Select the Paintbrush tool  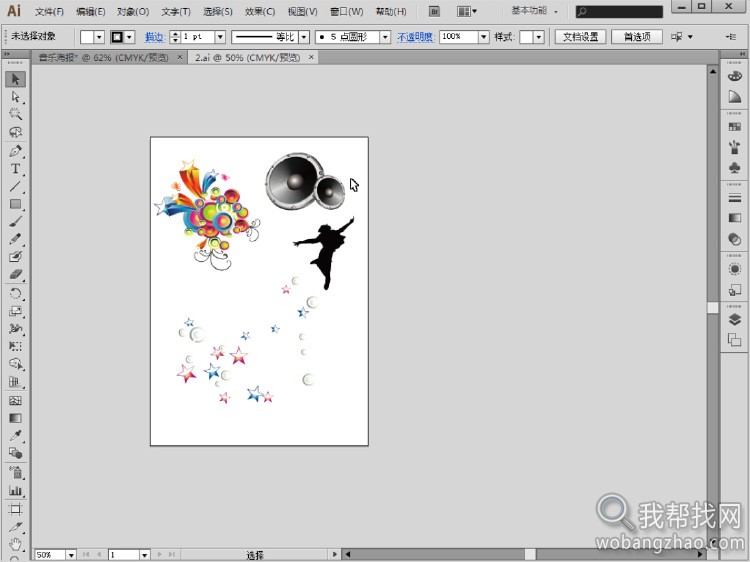[15, 221]
